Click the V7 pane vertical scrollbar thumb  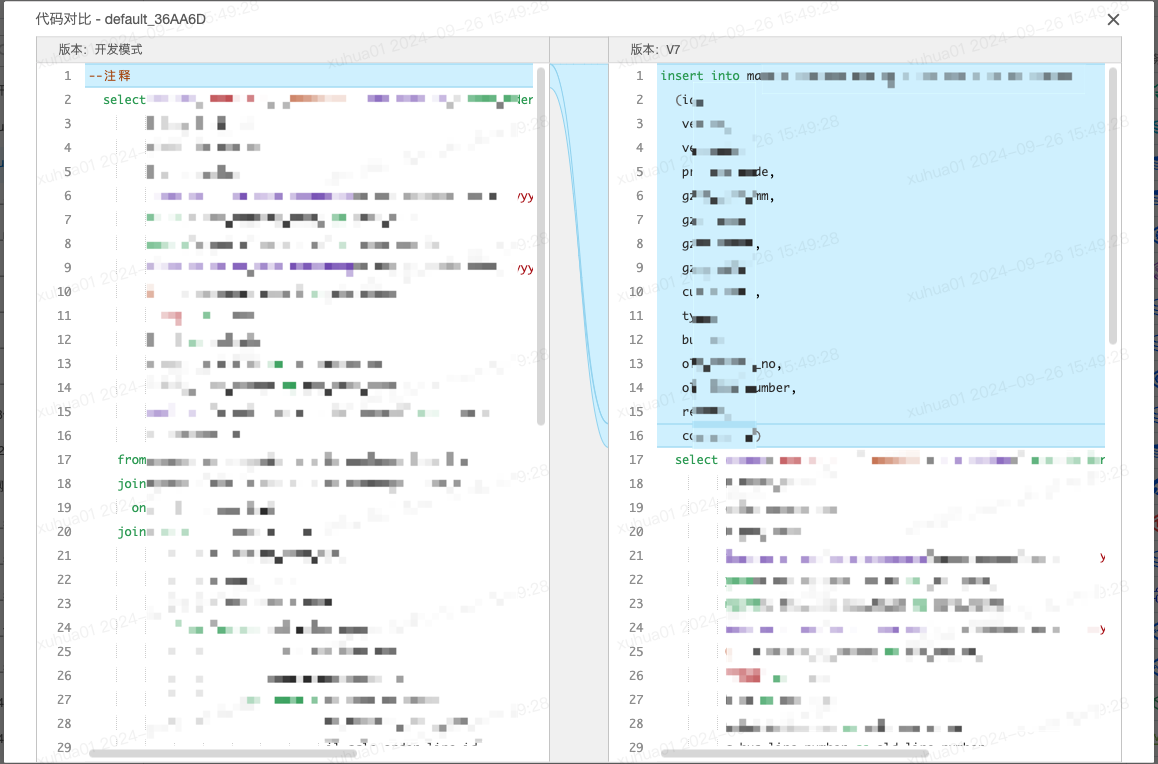(x=1113, y=205)
